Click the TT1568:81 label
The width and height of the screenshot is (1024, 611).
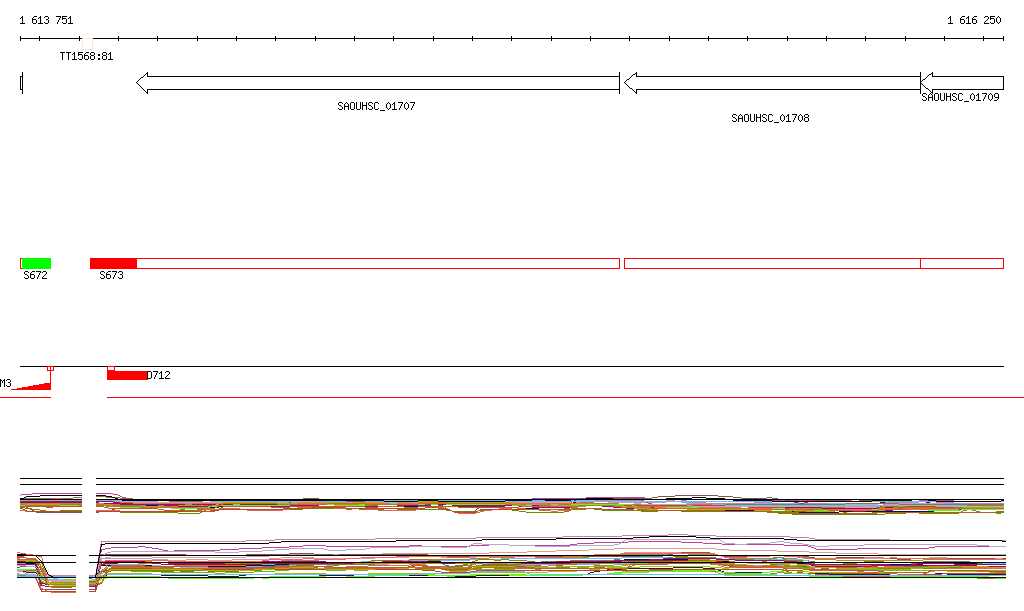point(86,57)
